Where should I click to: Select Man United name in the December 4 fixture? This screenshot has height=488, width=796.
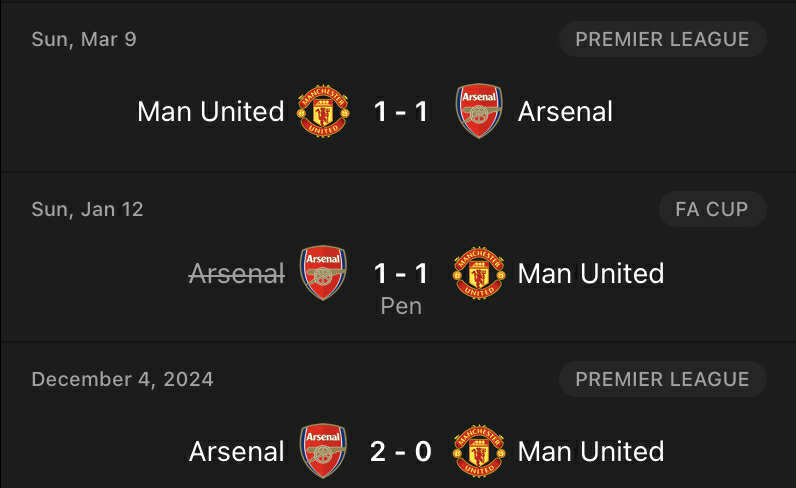click(591, 451)
